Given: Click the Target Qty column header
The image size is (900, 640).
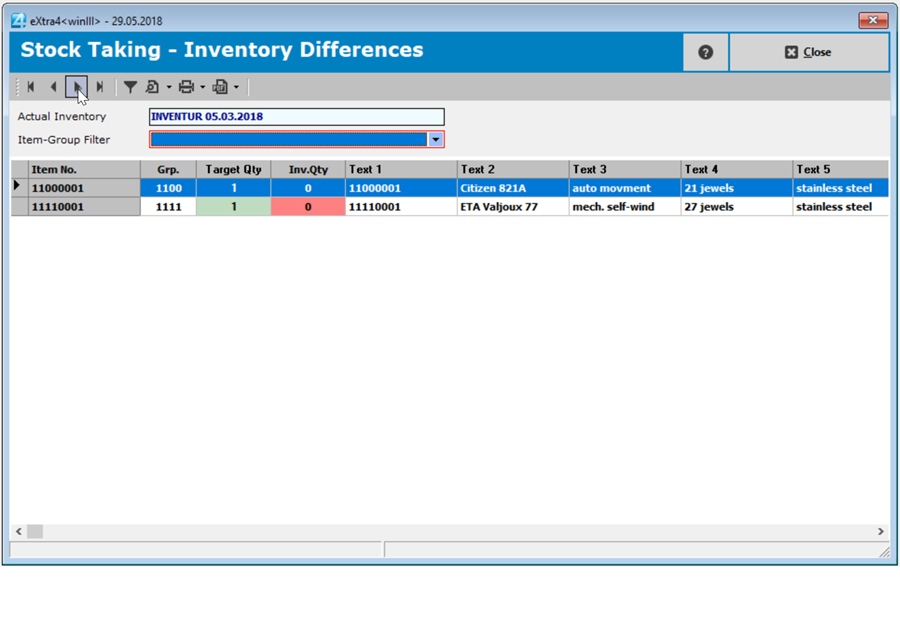Looking at the screenshot, I should [233, 169].
